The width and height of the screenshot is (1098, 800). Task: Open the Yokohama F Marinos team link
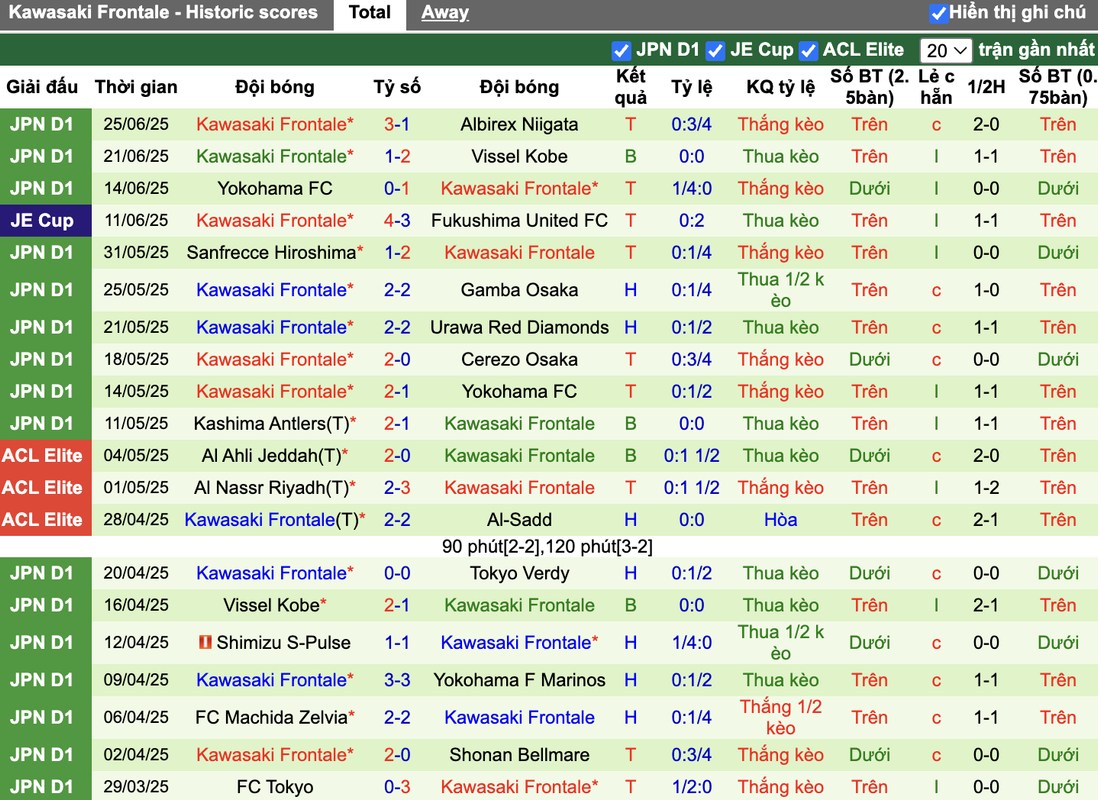point(520,680)
